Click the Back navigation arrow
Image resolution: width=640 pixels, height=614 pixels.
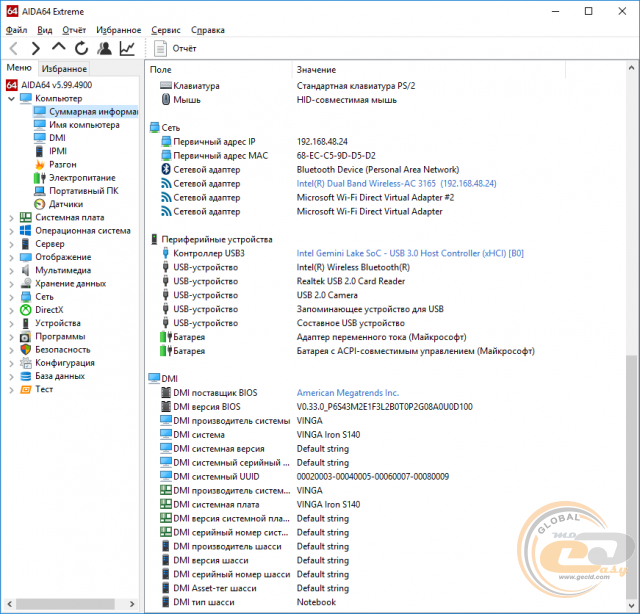click(14, 48)
